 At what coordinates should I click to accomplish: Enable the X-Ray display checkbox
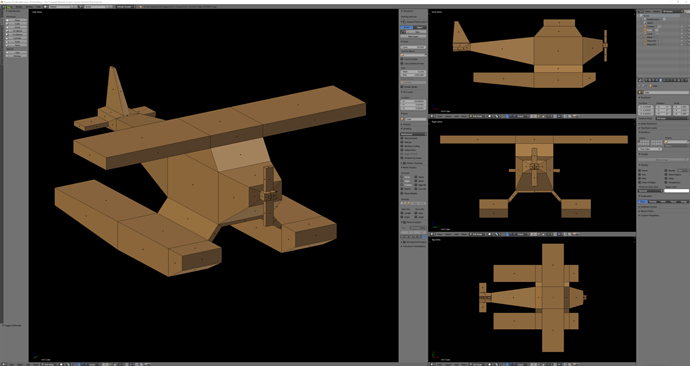point(666,179)
